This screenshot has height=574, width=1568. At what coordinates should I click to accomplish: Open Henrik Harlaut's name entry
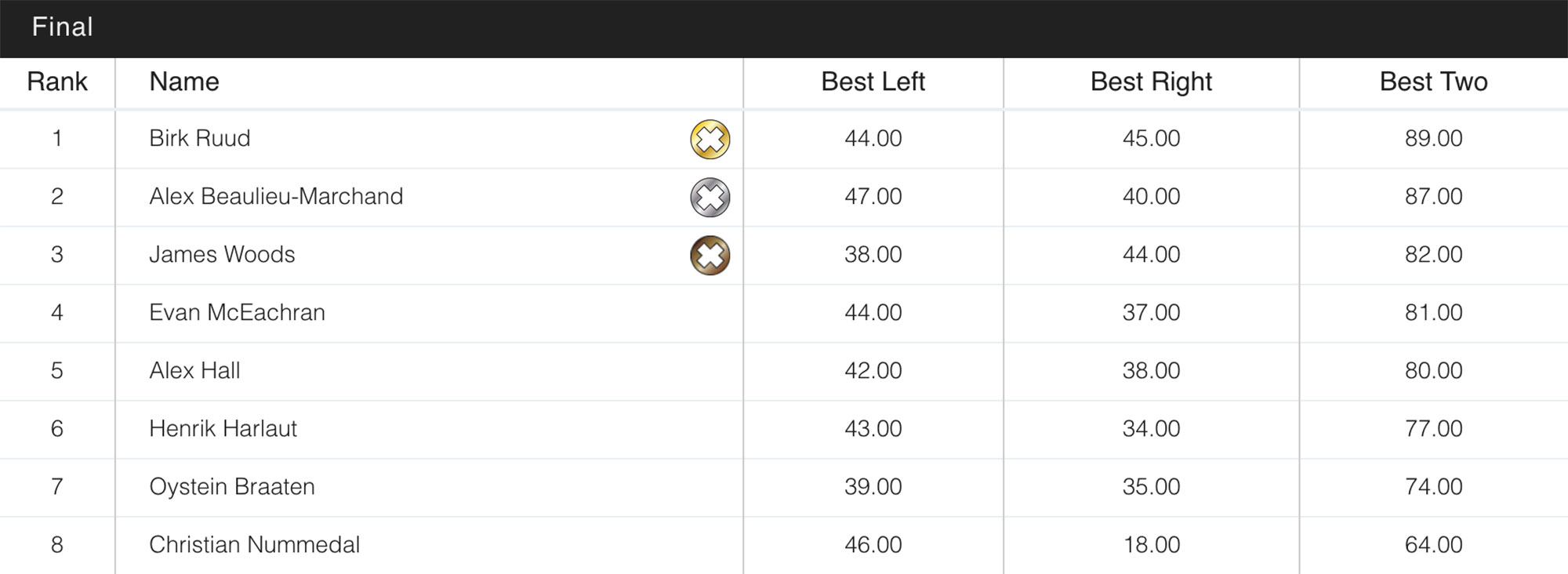tap(223, 428)
